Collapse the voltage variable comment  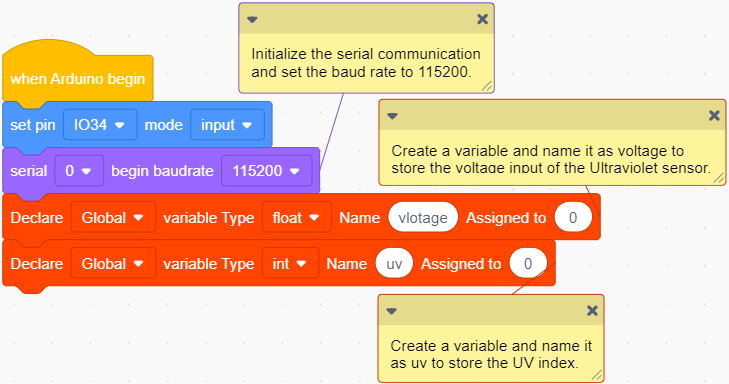pyautogui.click(x=392, y=116)
